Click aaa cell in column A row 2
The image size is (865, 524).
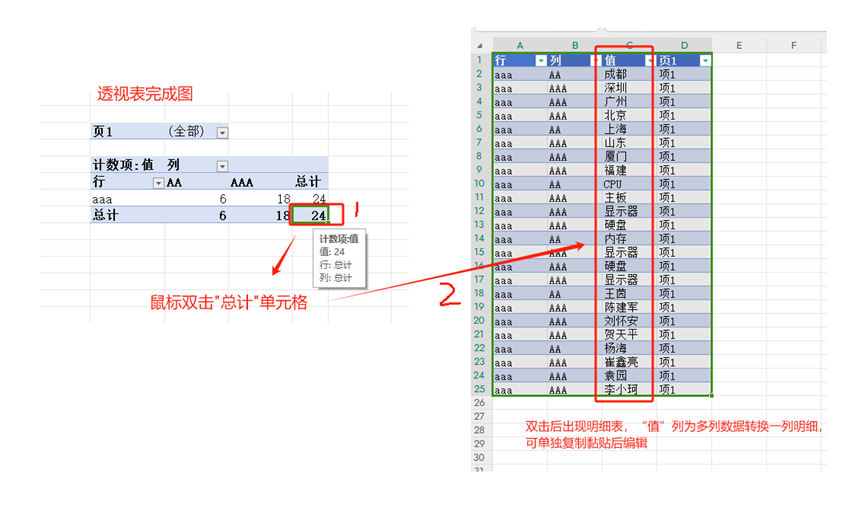[520, 74]
